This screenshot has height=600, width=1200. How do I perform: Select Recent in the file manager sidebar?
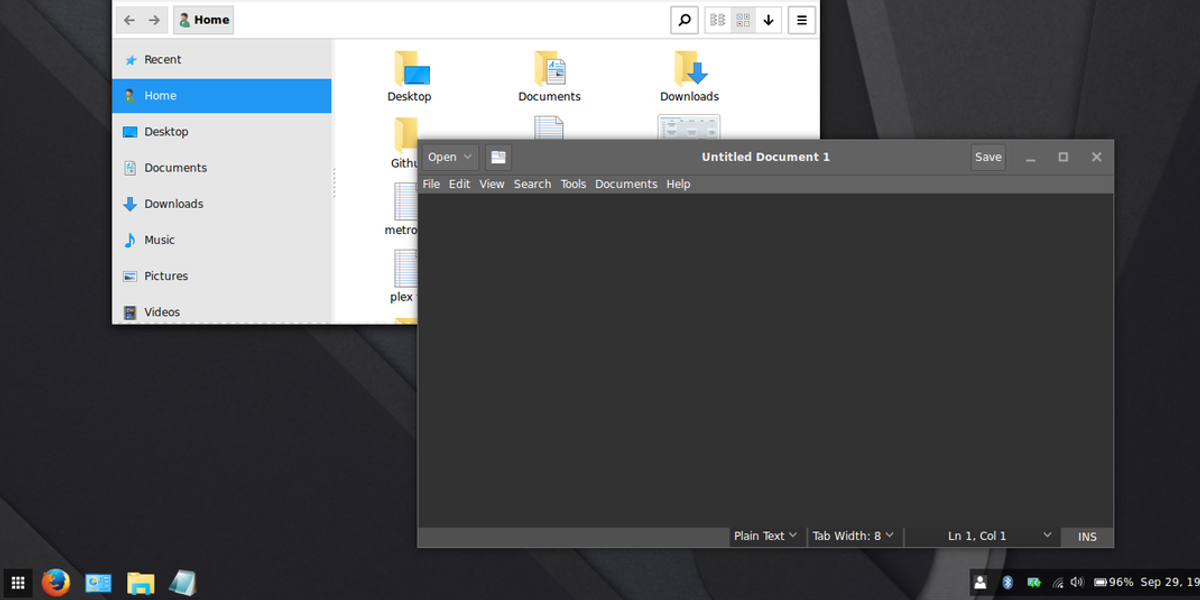tap(222, 60)
